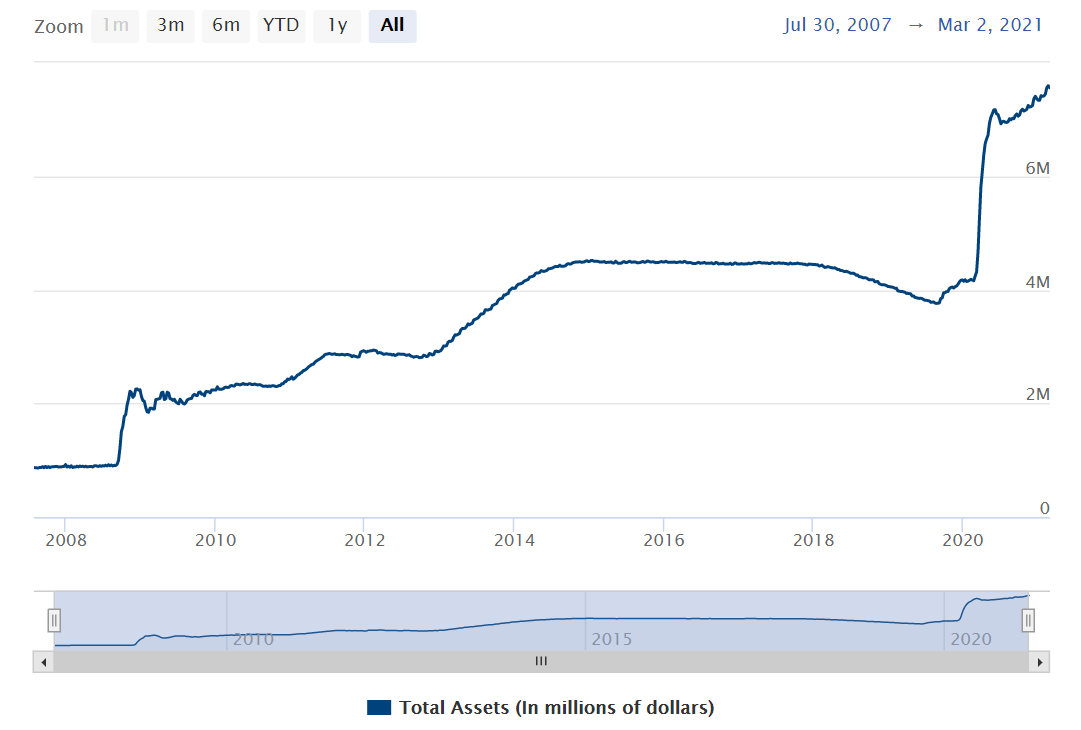Click the 2018 x-axis label

(814, 540)
